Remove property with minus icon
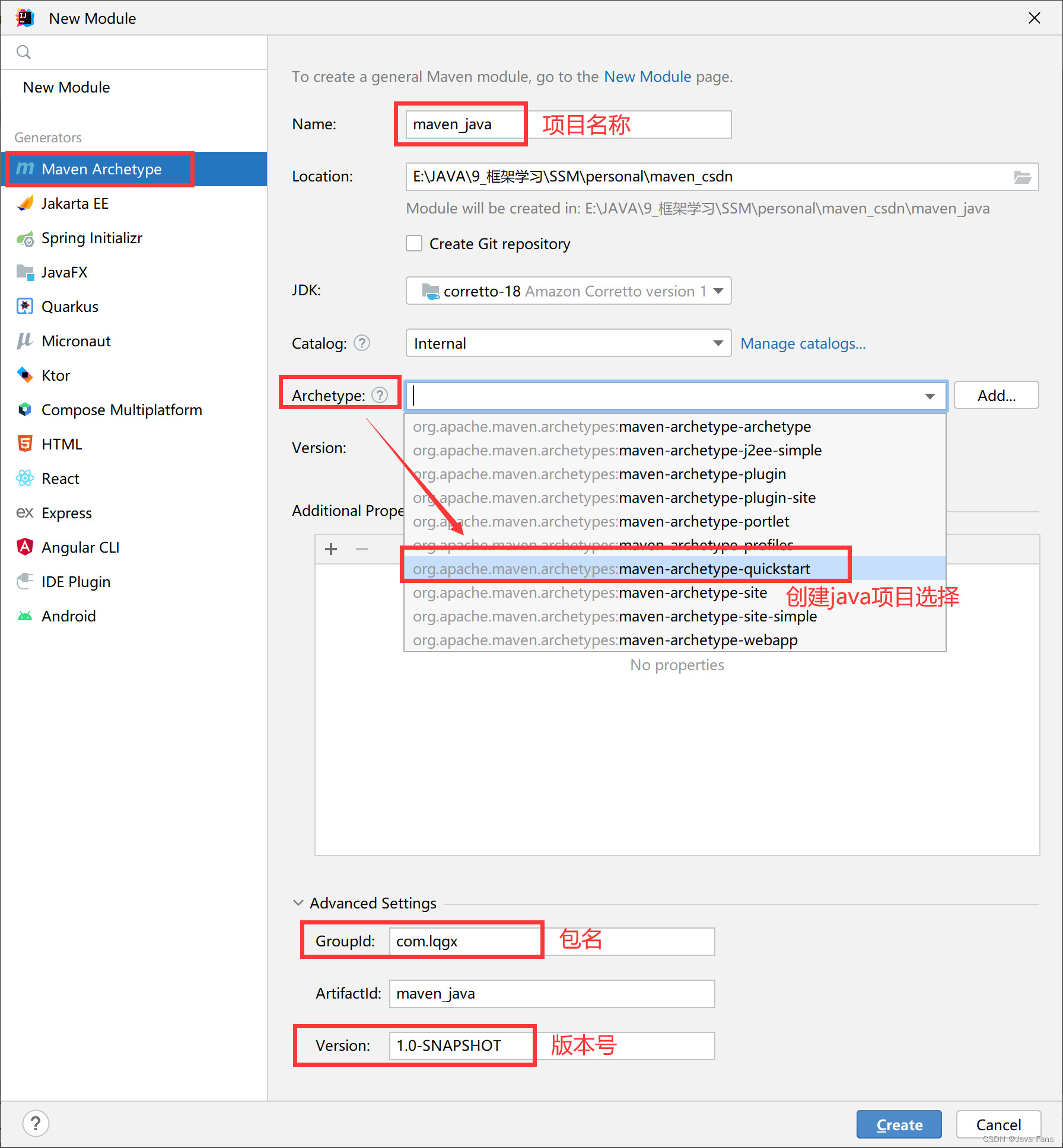1063x1148 pixels. pos(362,549)
